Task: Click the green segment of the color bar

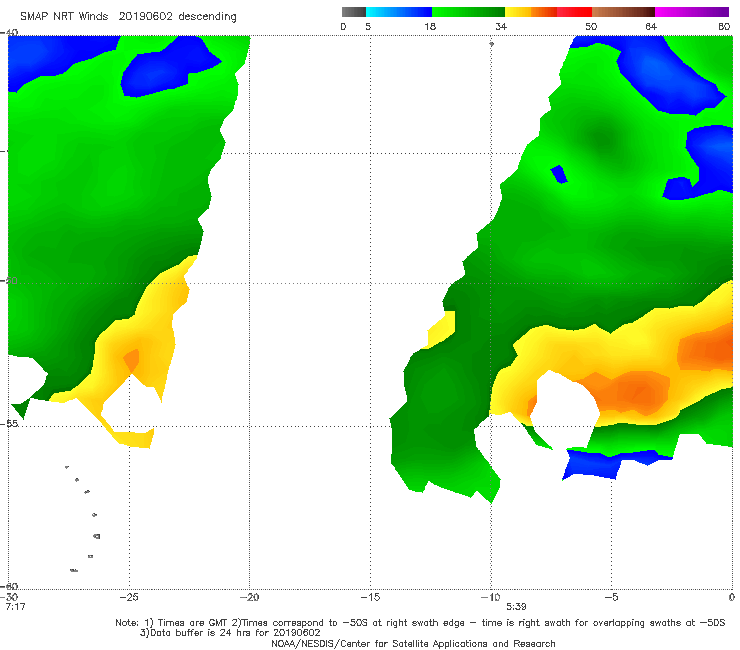Action: [x=468, y=12]
